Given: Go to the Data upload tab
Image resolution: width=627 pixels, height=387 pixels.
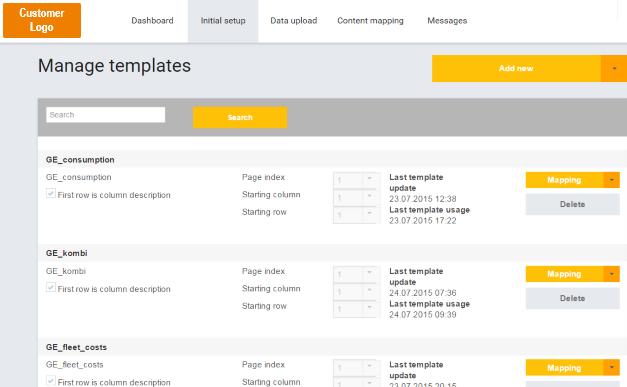Looking at the screenshot, I should point(294,21).
